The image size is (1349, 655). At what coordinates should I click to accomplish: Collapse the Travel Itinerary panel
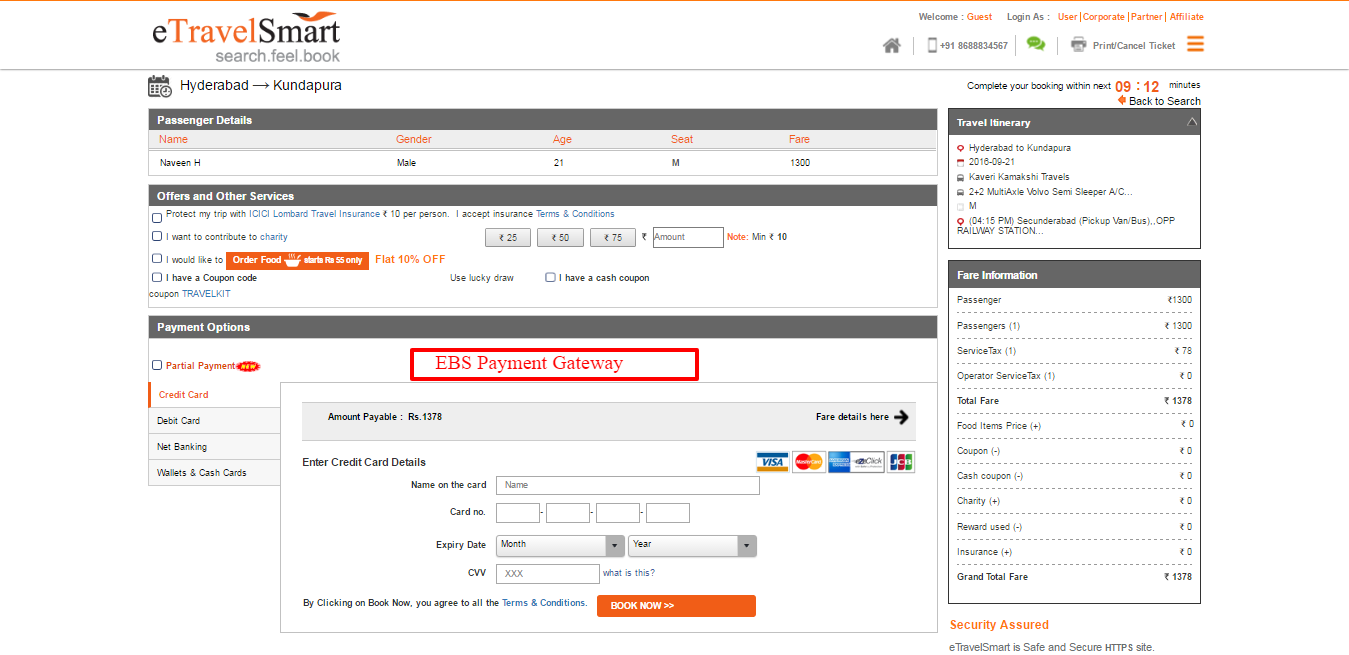1191,122
